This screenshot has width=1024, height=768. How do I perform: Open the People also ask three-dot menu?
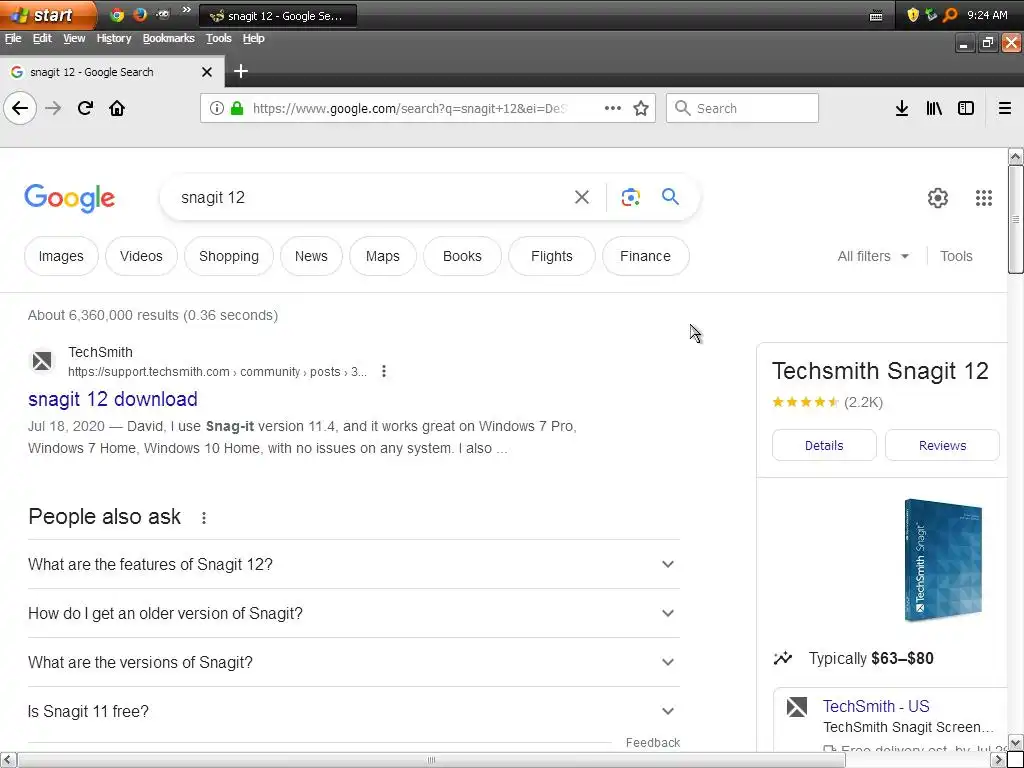(204, 518)
